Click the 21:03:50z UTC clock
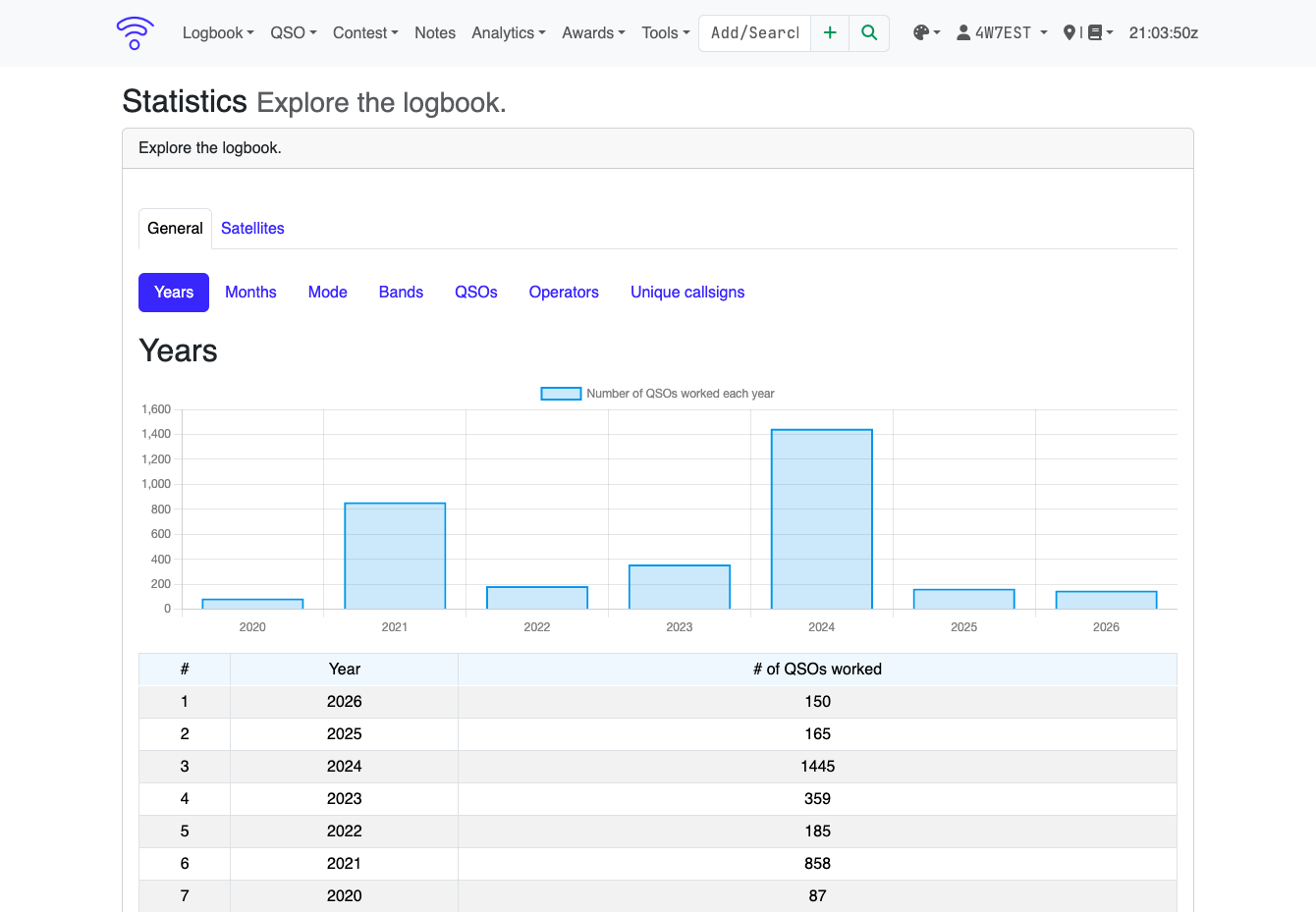Screen dimensions: 1316x912 [x=1164, y=32]
